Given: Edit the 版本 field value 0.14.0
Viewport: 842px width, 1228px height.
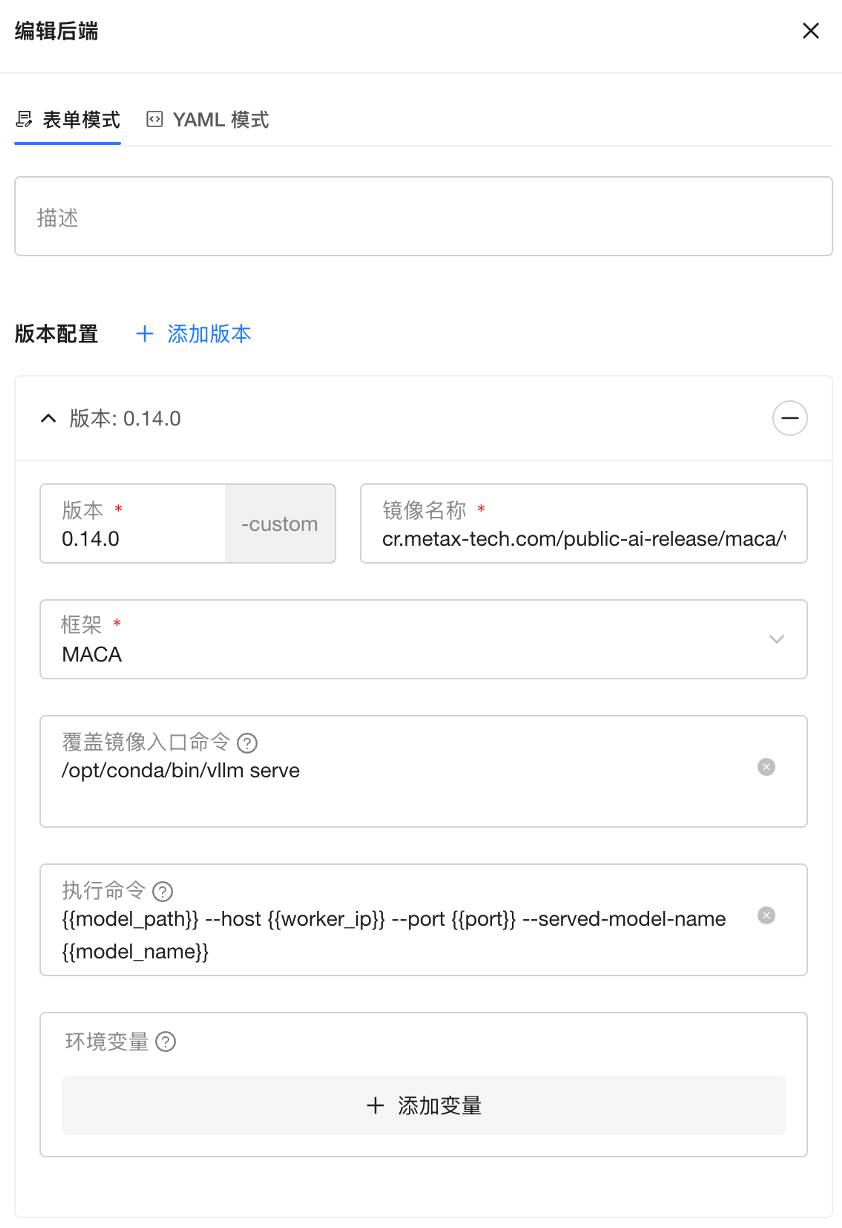Looking at the screenshot, I should (132, 539).
